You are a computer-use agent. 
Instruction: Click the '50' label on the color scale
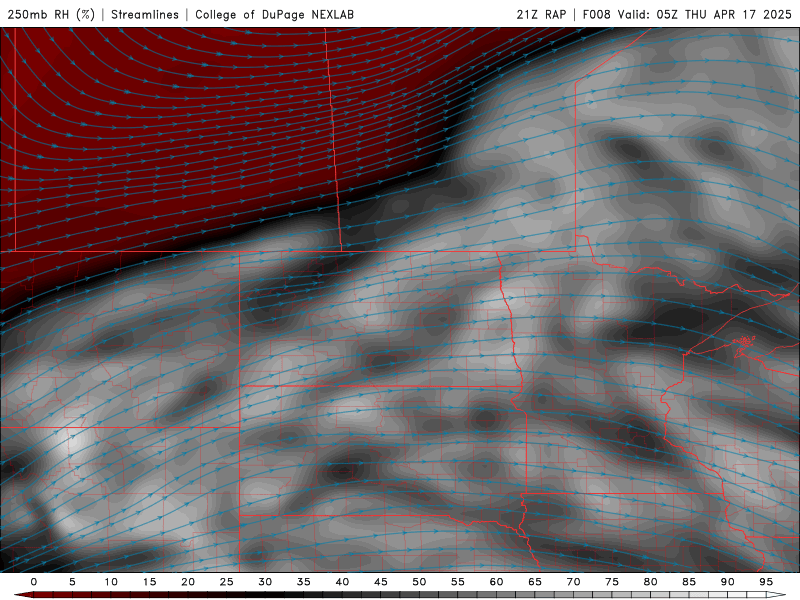pyautogui.click(x=419, y=582)
